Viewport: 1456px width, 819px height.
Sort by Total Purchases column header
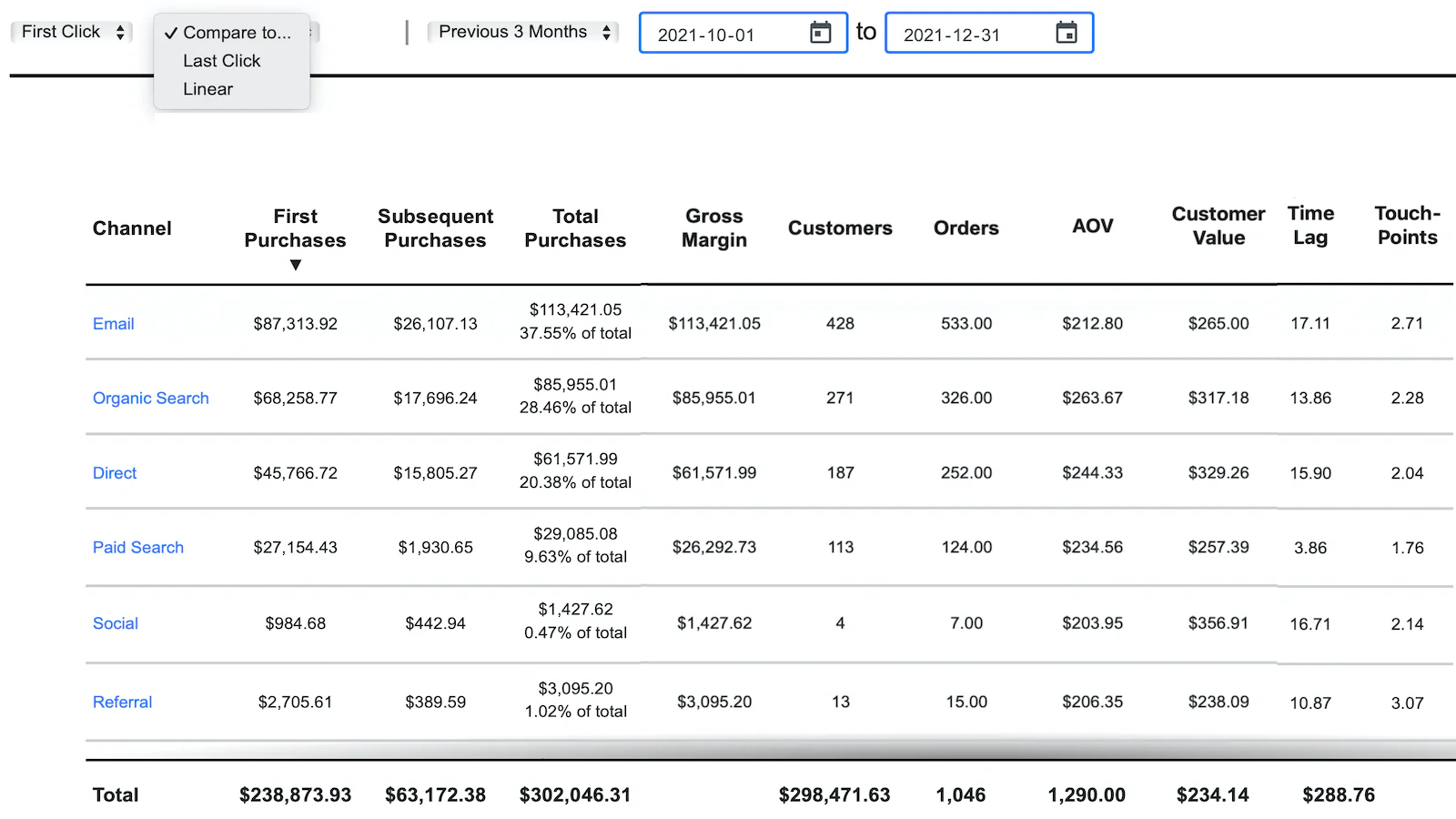[x=575, y=228]
